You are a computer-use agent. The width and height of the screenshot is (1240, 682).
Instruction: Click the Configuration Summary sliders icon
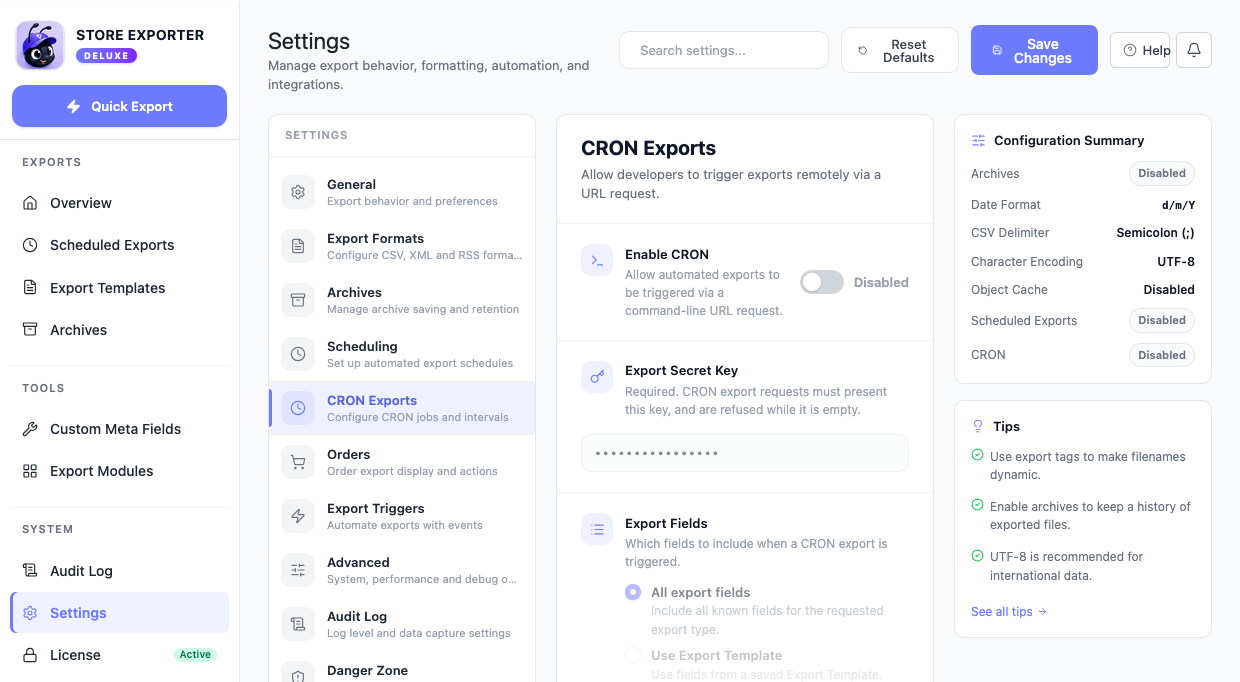click(978, 141)
